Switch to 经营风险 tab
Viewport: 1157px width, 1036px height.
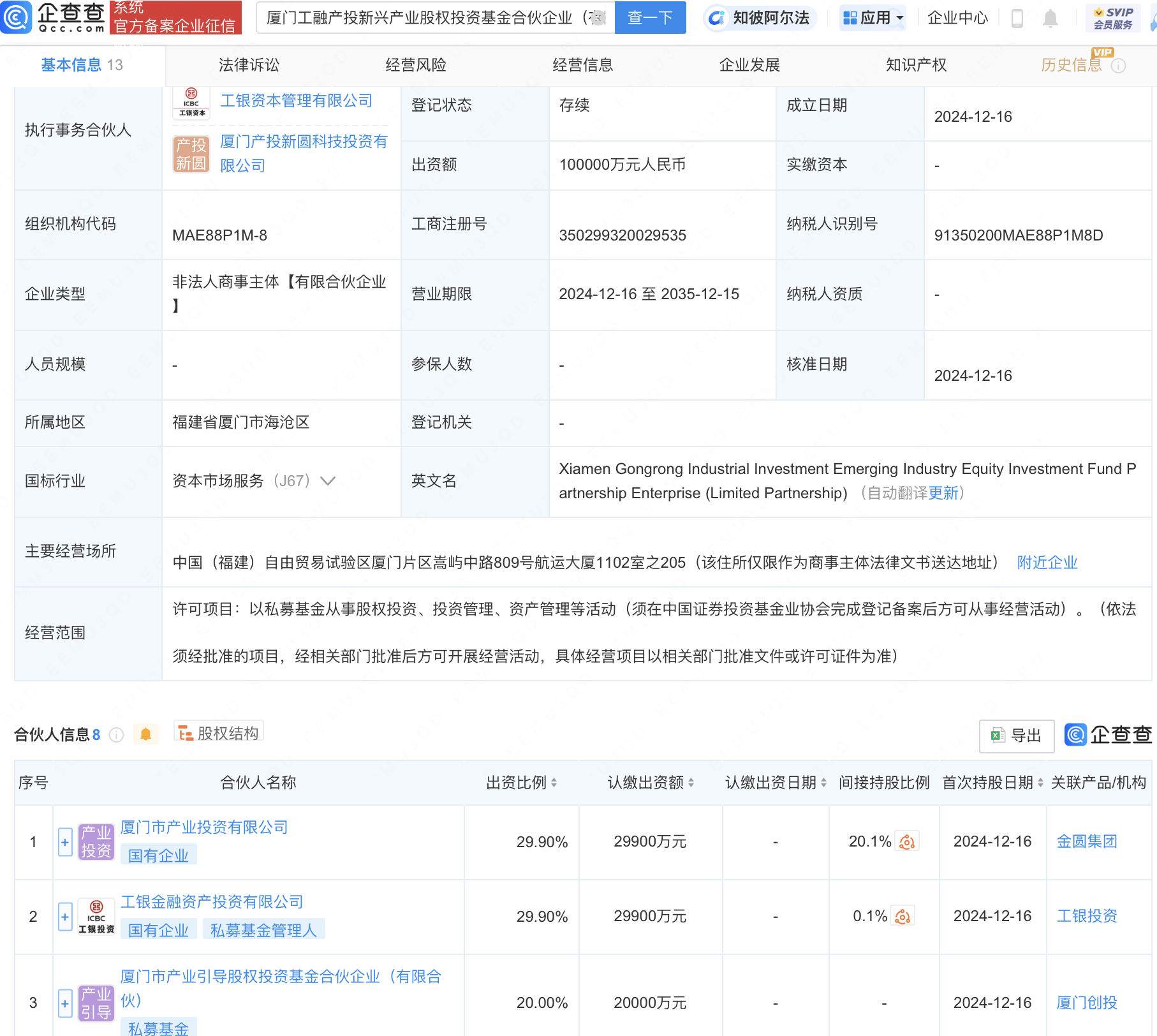click(x=416, y=65)
